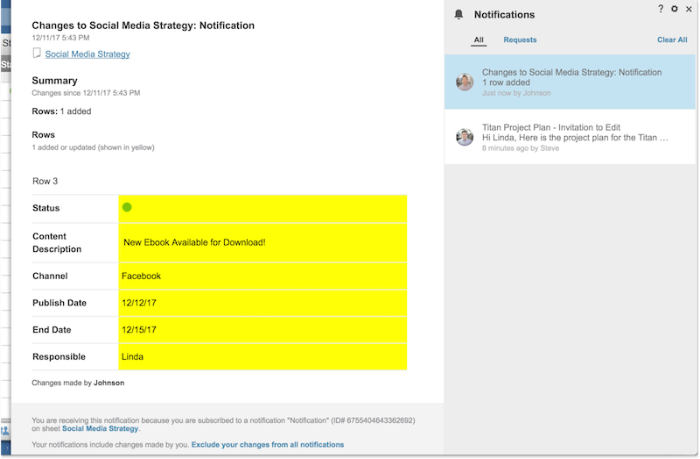
Task: Switch to the All notifications tab
Action: pos(479,40)
